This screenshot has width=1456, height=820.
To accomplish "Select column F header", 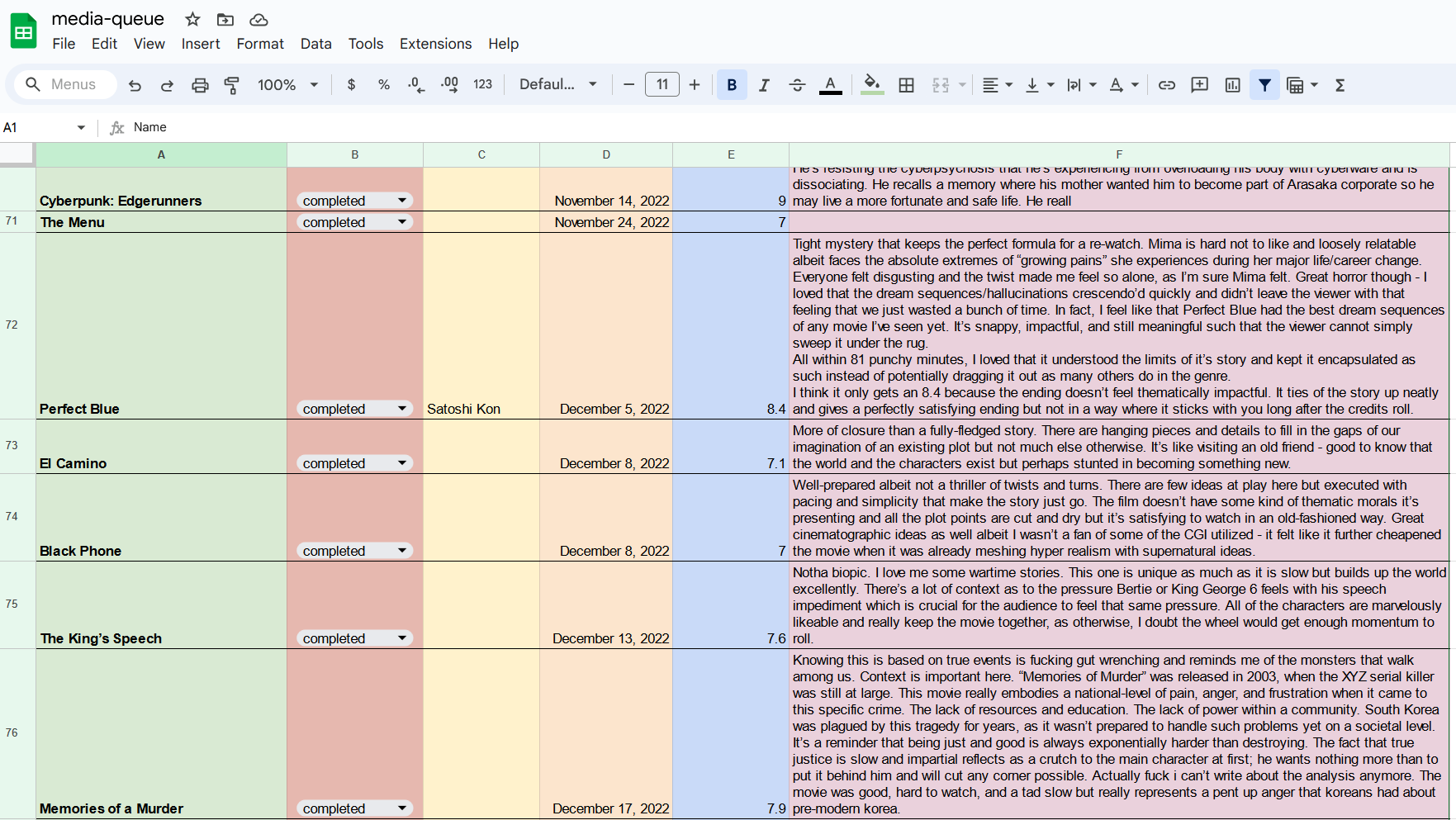I will point(1119,154).
